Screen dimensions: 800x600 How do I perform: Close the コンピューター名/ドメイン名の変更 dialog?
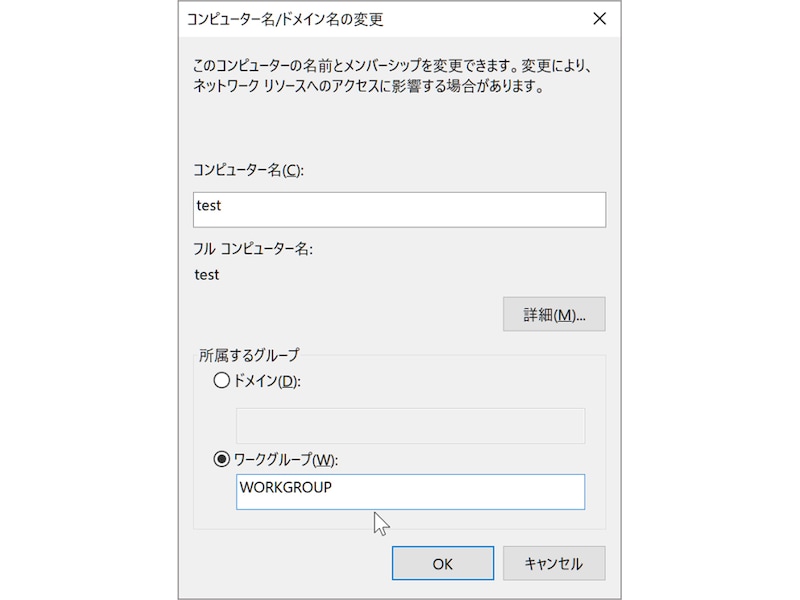click(x=599, y=19)
